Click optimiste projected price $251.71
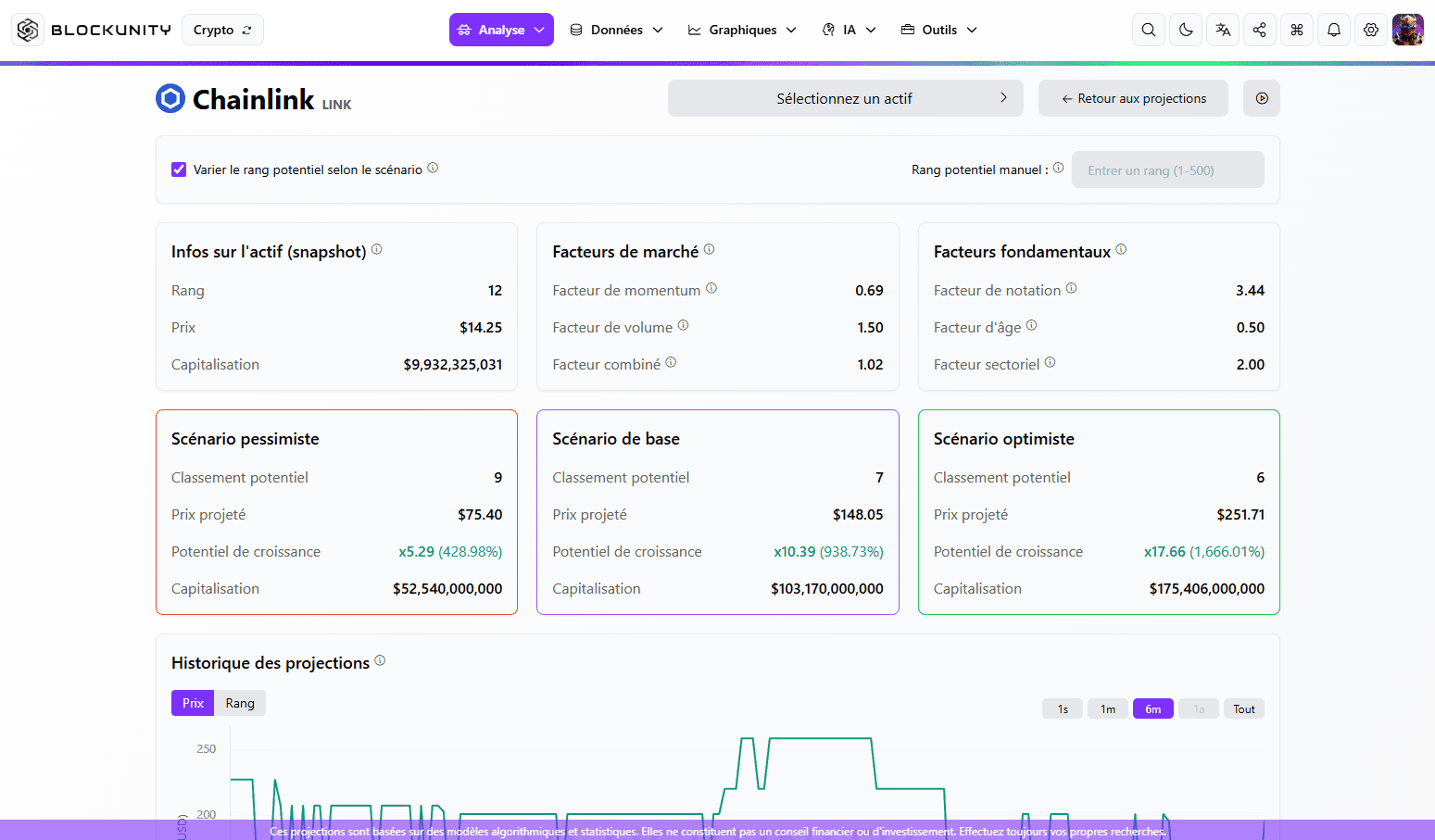Viewport: 1435px width, 840px height. click(1240, 514)
